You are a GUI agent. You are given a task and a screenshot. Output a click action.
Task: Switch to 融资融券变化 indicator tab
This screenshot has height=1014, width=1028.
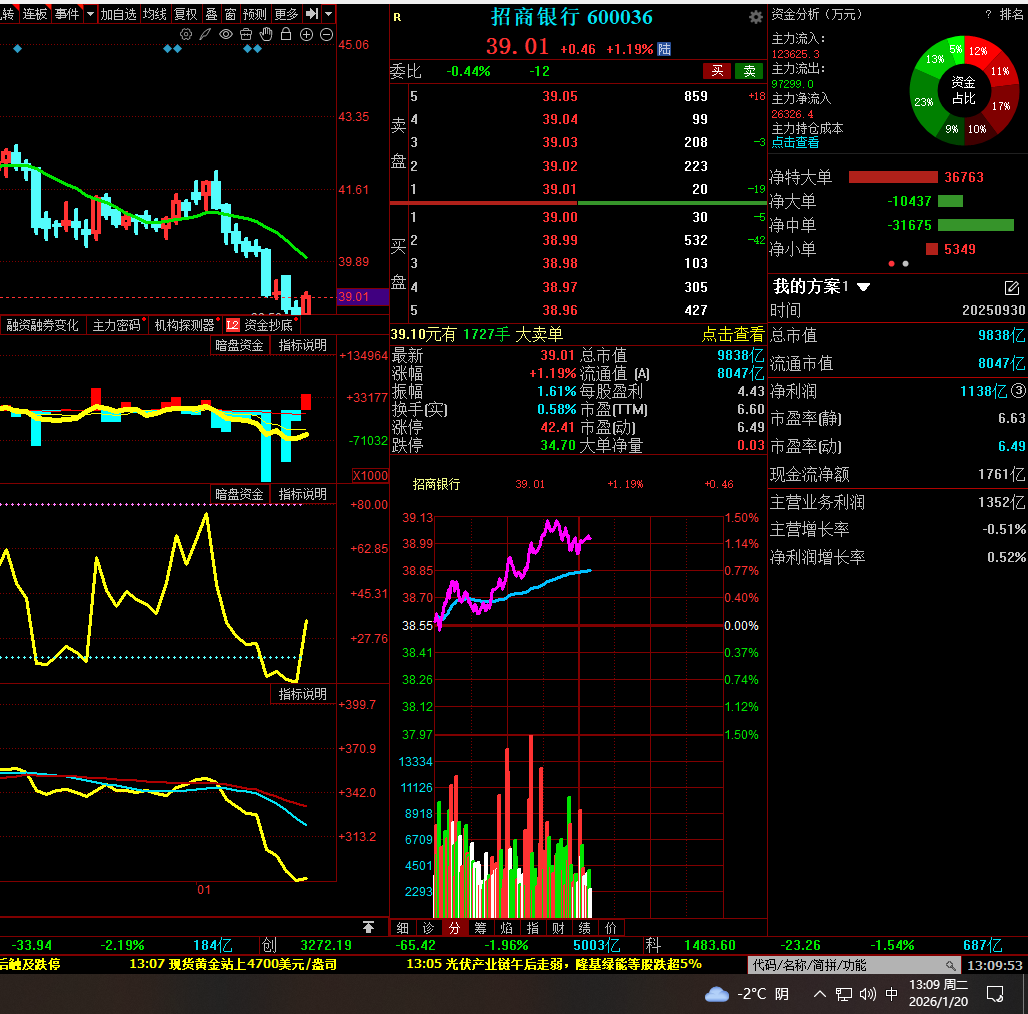[42, 325]
